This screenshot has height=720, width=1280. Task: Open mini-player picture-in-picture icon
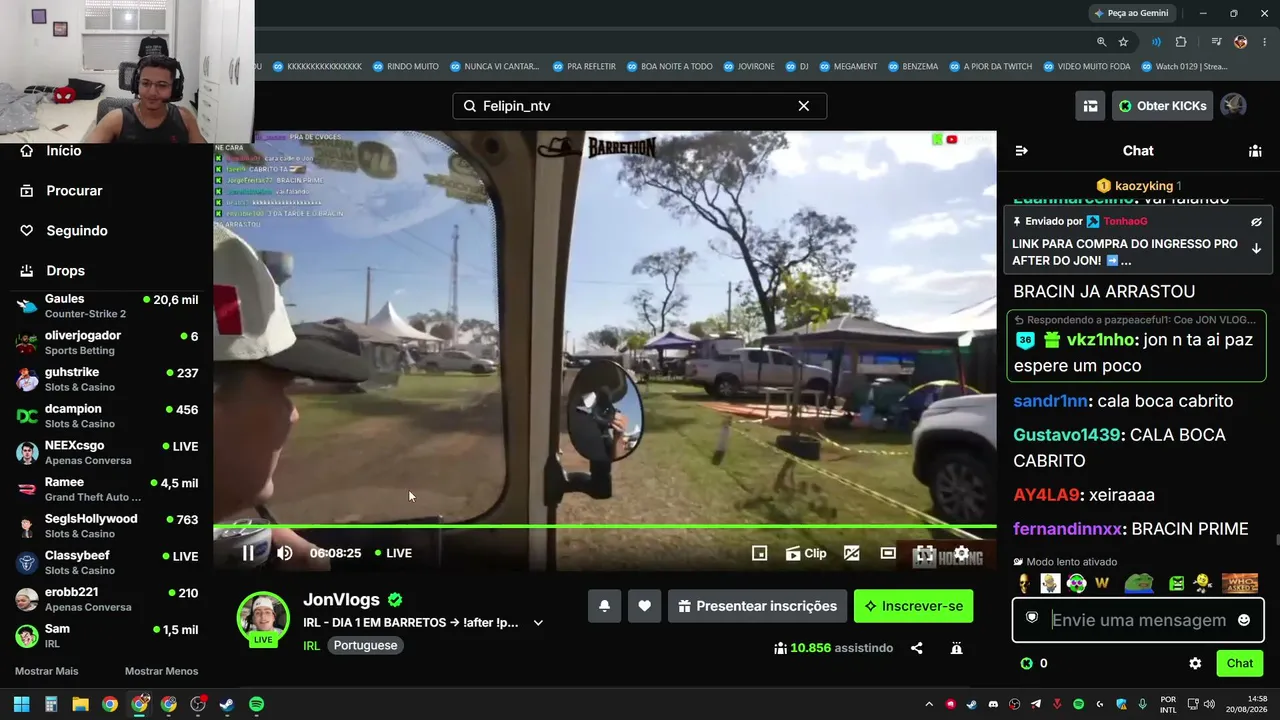(x=759, y=553)
